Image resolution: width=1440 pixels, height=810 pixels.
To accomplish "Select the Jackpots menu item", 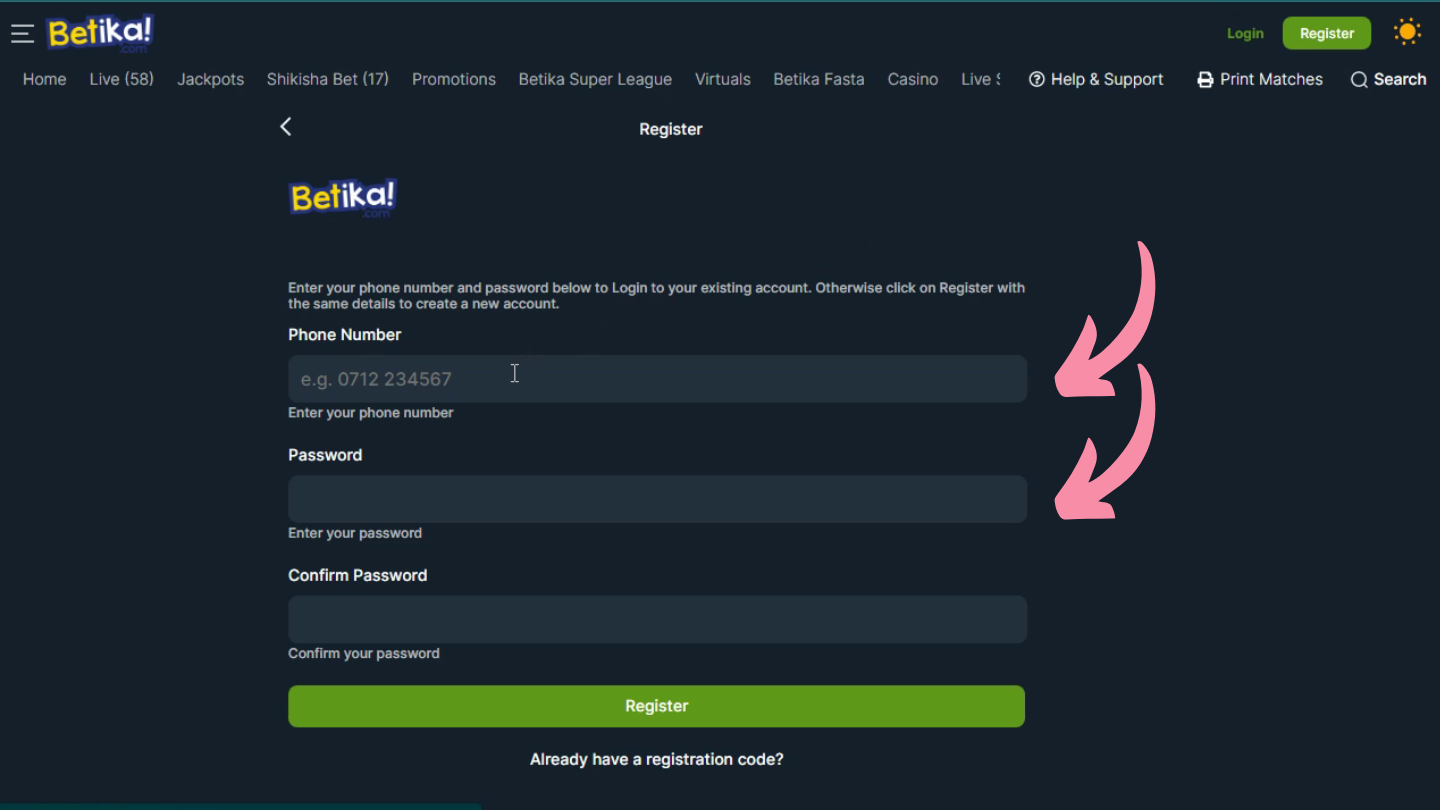I will pyautogui.click(x=210, y=79).
